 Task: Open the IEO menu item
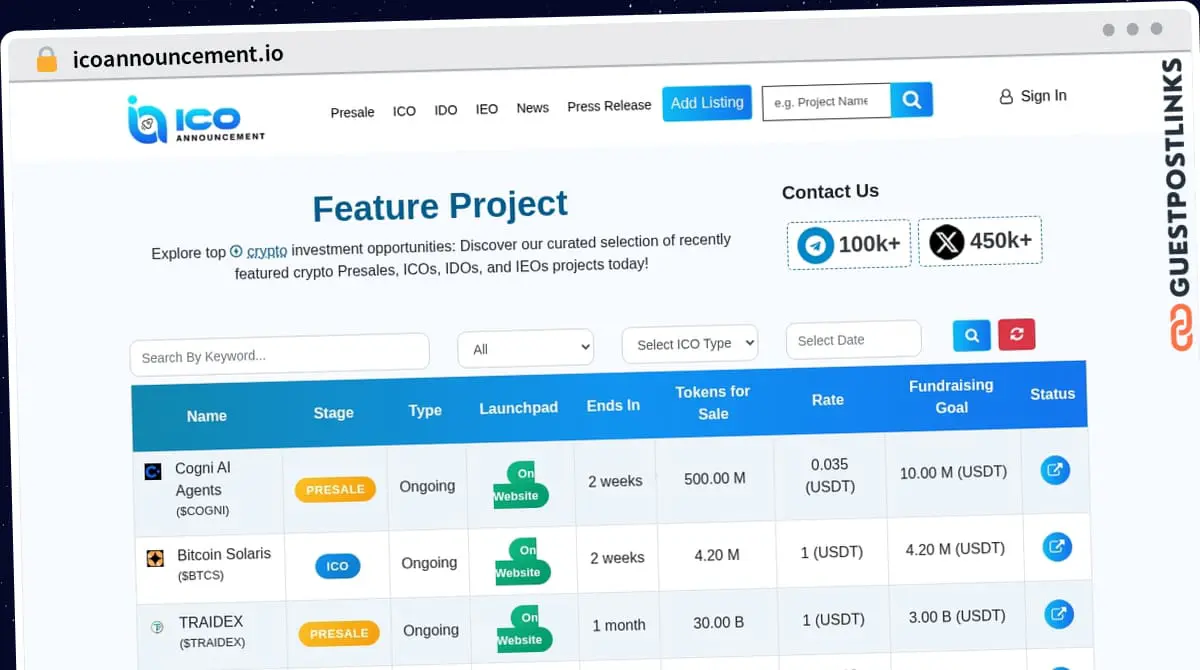486,109
